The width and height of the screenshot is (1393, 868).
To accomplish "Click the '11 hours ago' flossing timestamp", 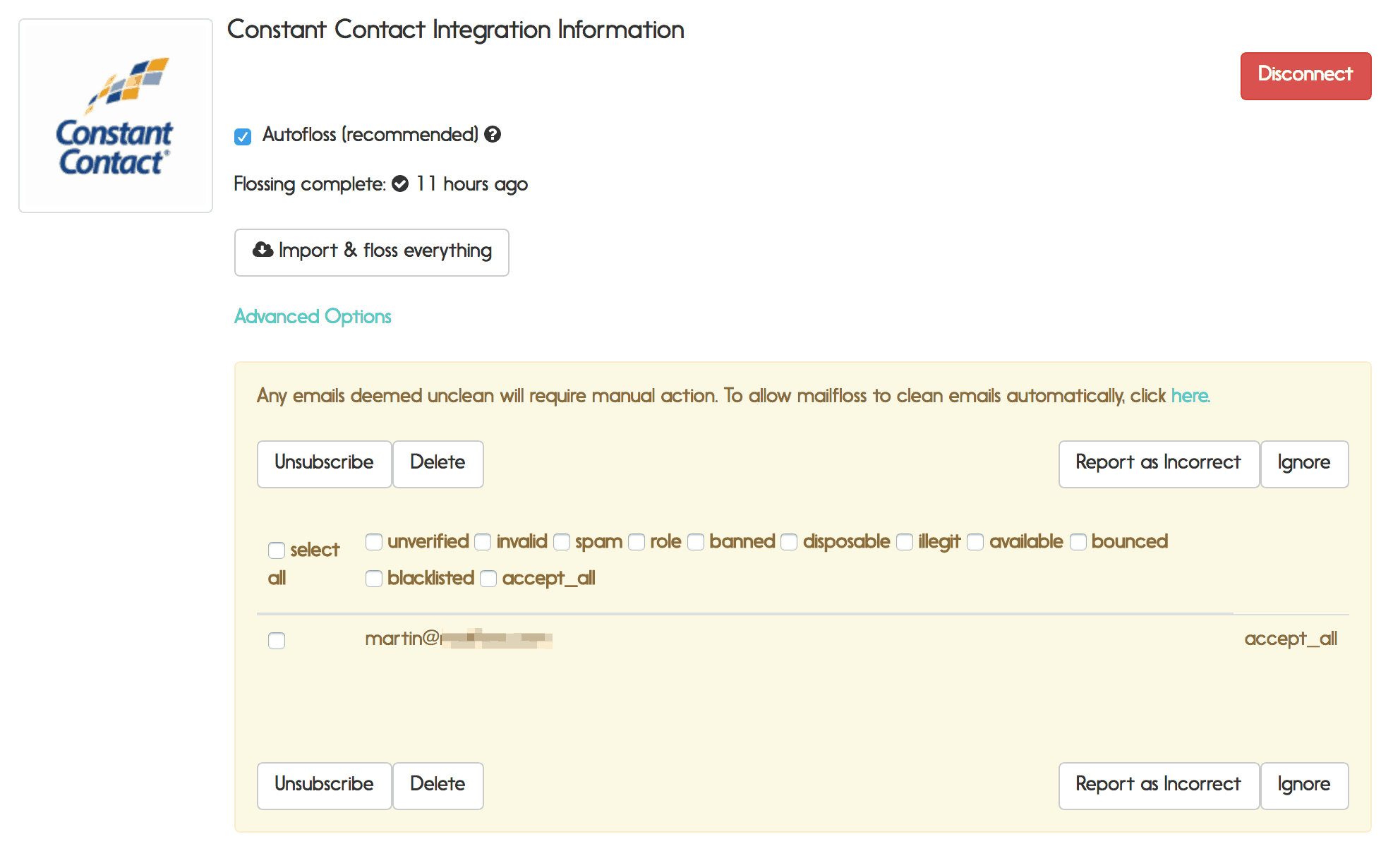I will tap(471, 183).
